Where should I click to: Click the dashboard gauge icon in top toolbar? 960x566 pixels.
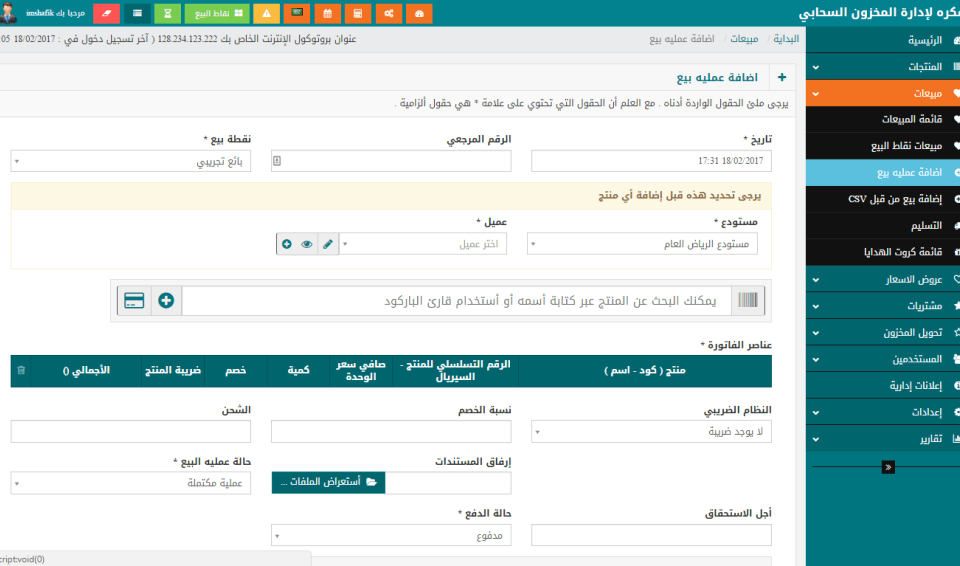420,13
